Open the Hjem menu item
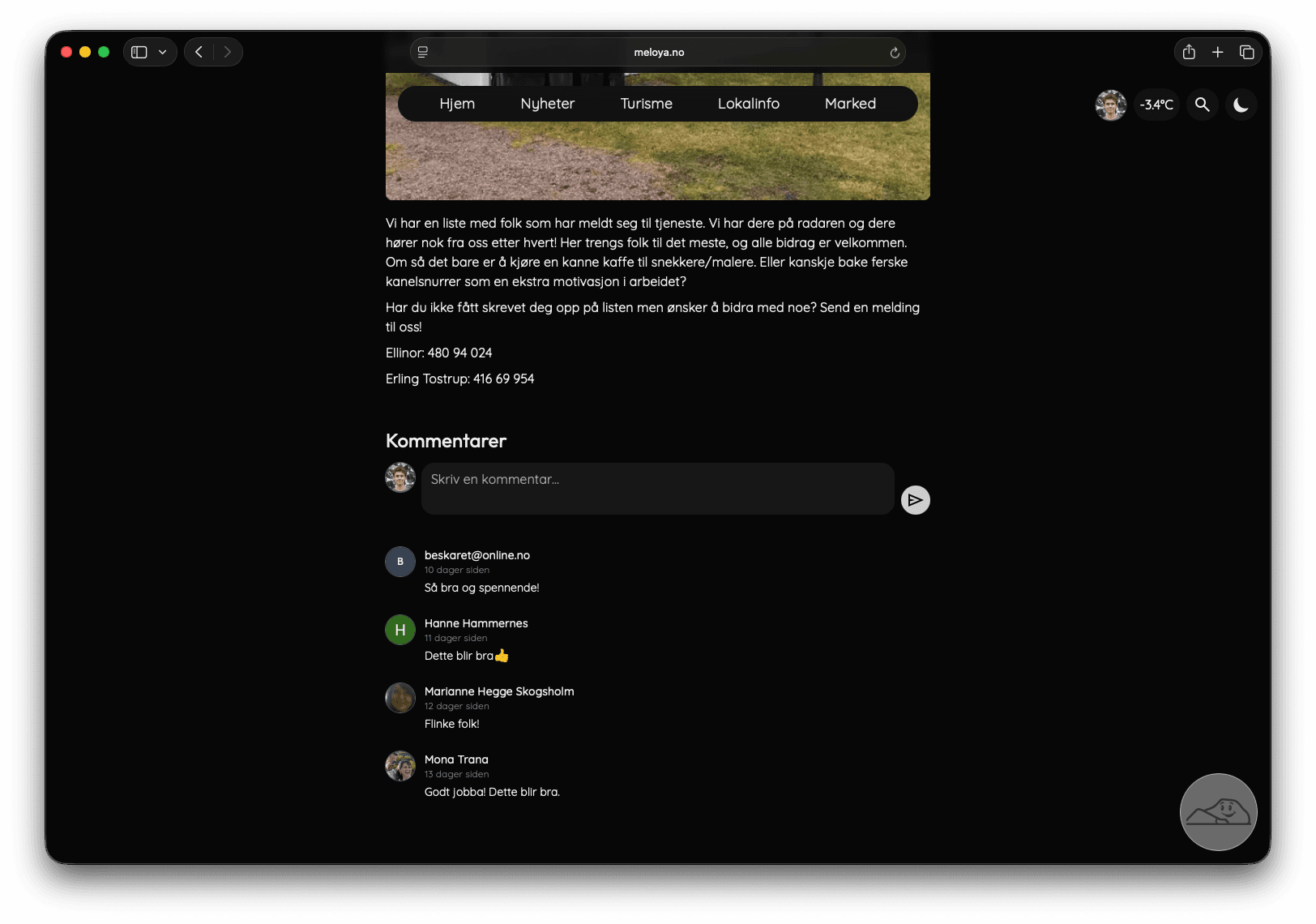 coord(457,104)
